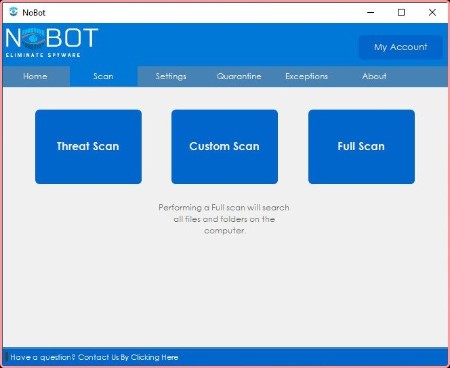The height and width of the screenshot is (368, 450).
Task: Launch a Full Scan
Action: coord(361,147)
